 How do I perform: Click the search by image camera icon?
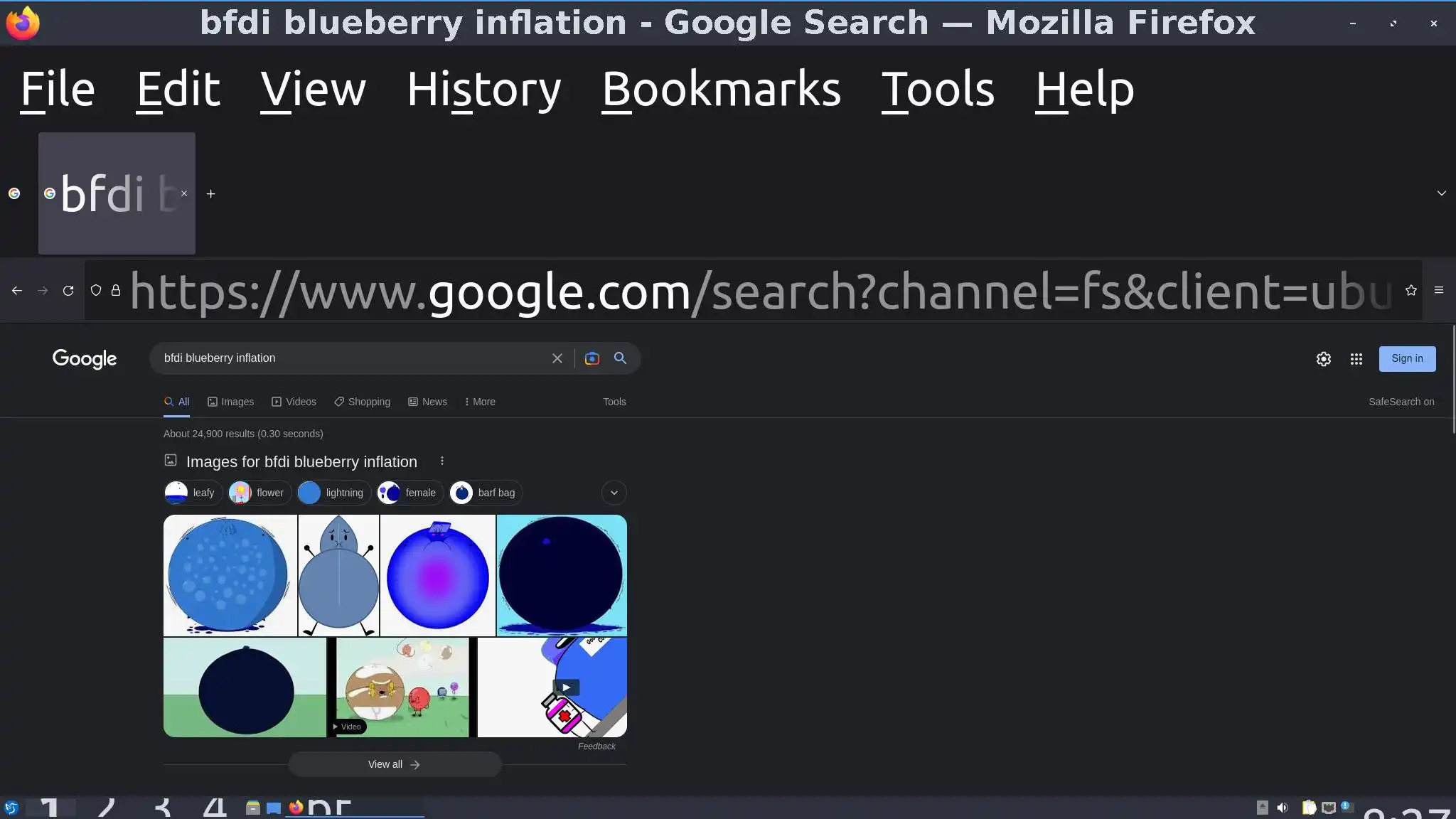coord(591,358)
